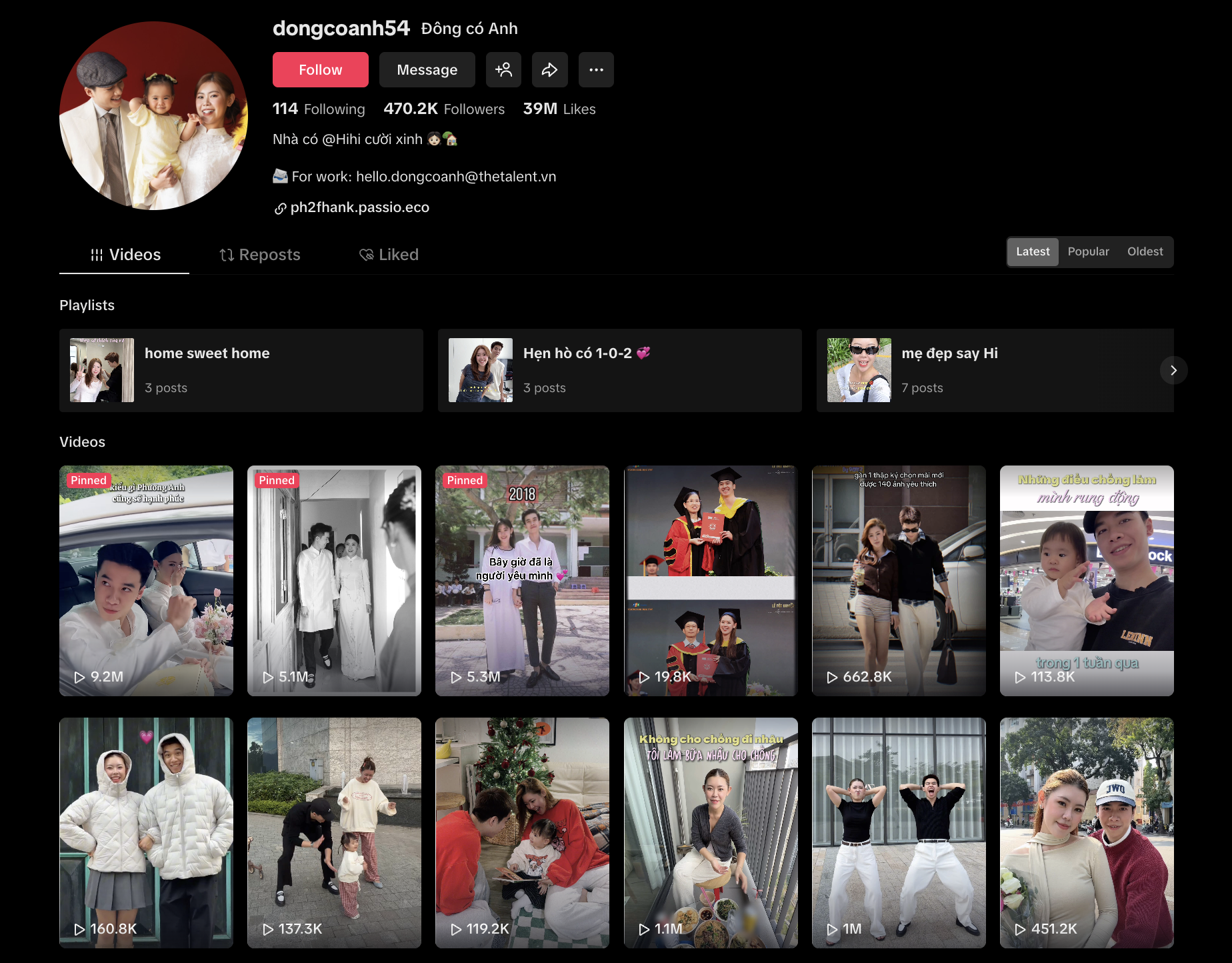Viewport: 1232px width, 963px height.
Task: Open the three-dots more options menu
Action: pyautogui.click(x=596, y=69)
